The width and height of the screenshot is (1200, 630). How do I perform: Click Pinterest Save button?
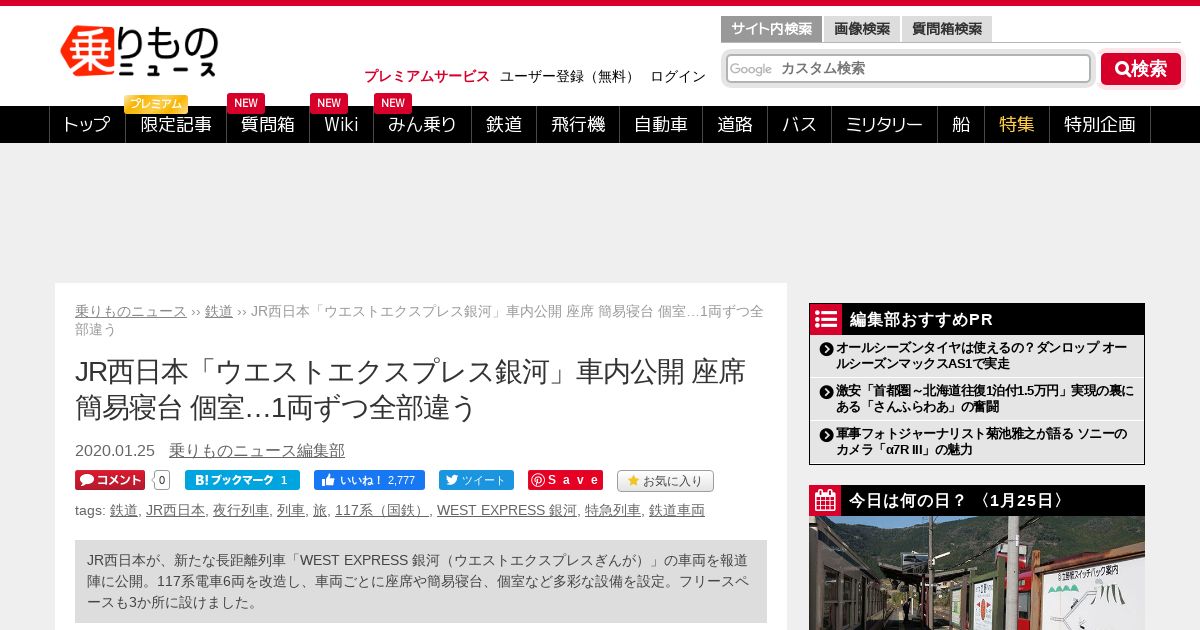click(x=565, y=480)
